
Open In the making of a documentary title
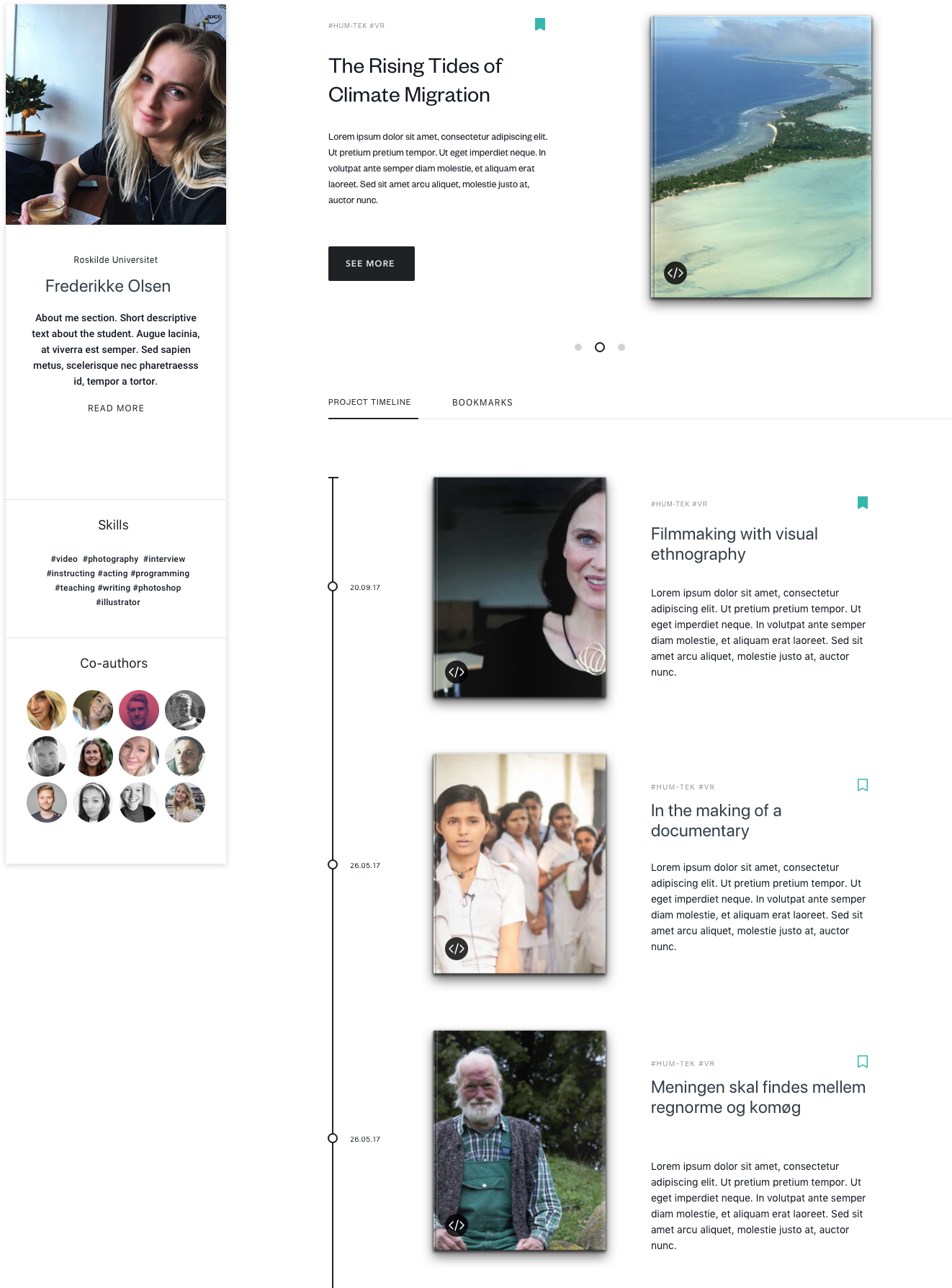717,820
